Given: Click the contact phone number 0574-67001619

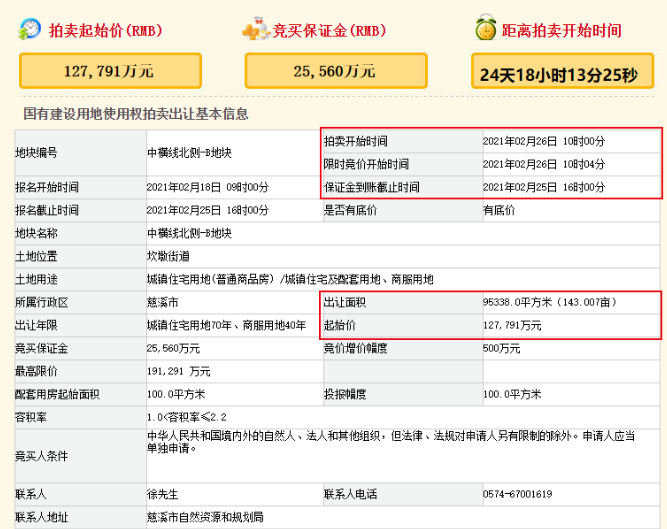Looking at the screenshot, I should pyautogui.click(x=517, y=494).
